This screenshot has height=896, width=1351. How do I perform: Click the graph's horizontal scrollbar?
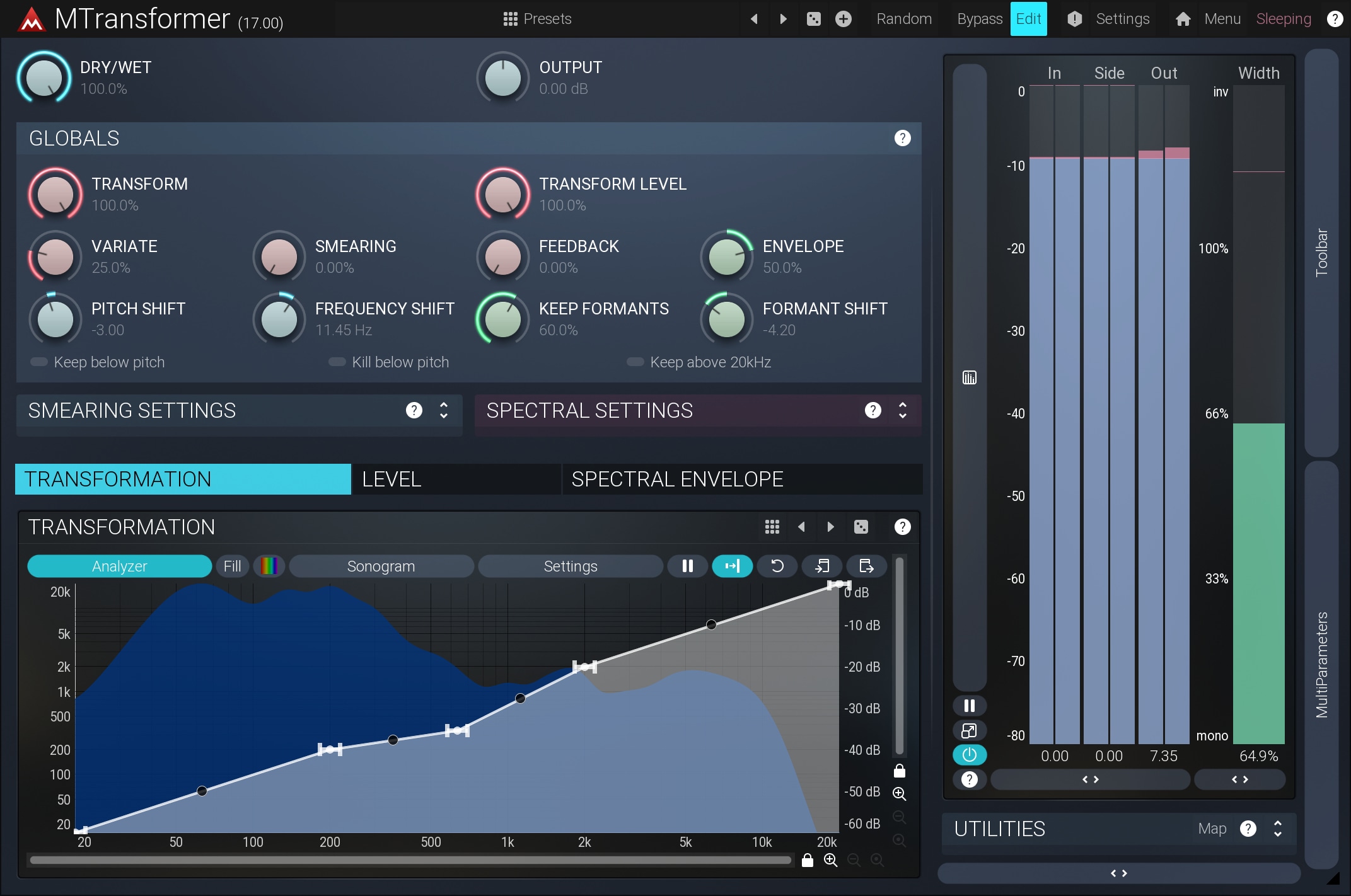[x=410, y=860]
